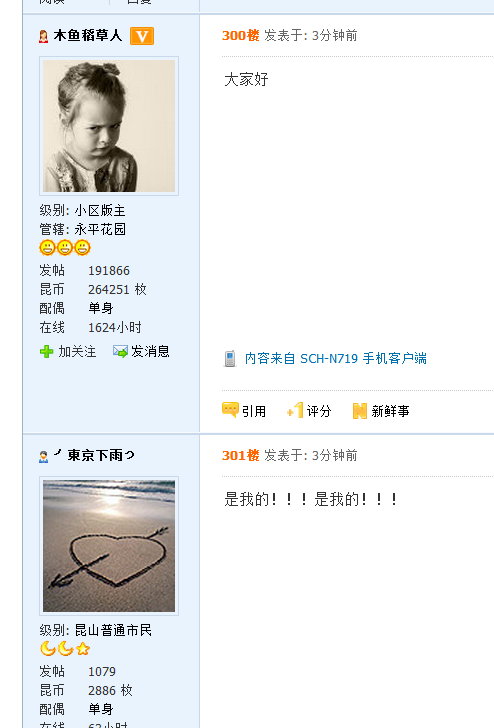Send message via 发消息 link
Viewport: 494px width, 728px height.
(x=150, y=351)
